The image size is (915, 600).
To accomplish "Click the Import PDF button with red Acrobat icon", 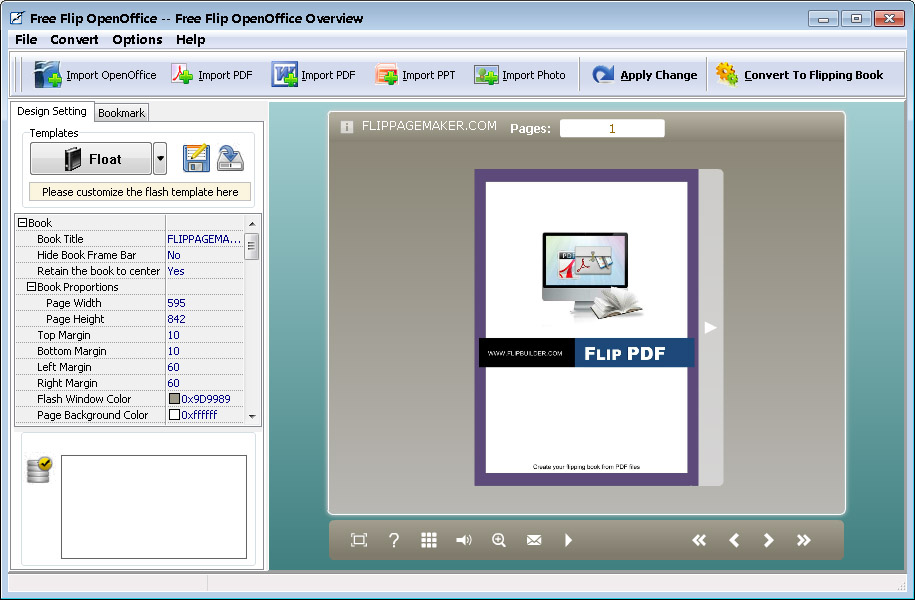I will (x=212, y=75).
